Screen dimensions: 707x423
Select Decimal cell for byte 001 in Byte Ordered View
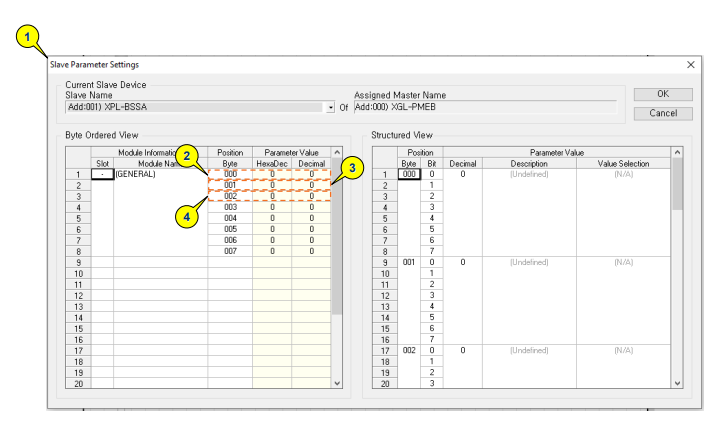coord(311,185)
